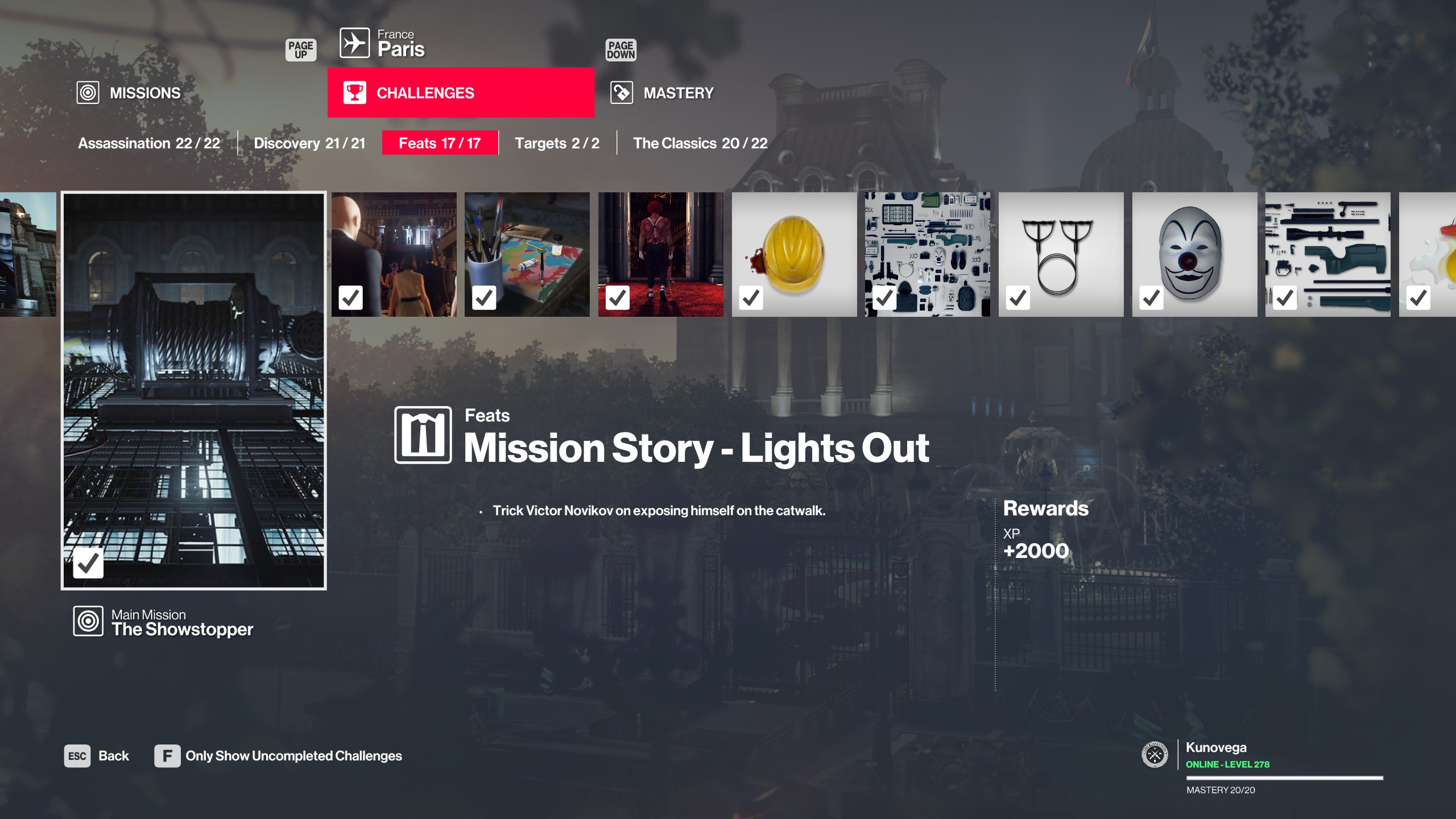The width and height of the screenshot is (1456, 819).
Task: Toggle checkmark on Lights Out challenge tile
Action: click(x=88, y=563)
